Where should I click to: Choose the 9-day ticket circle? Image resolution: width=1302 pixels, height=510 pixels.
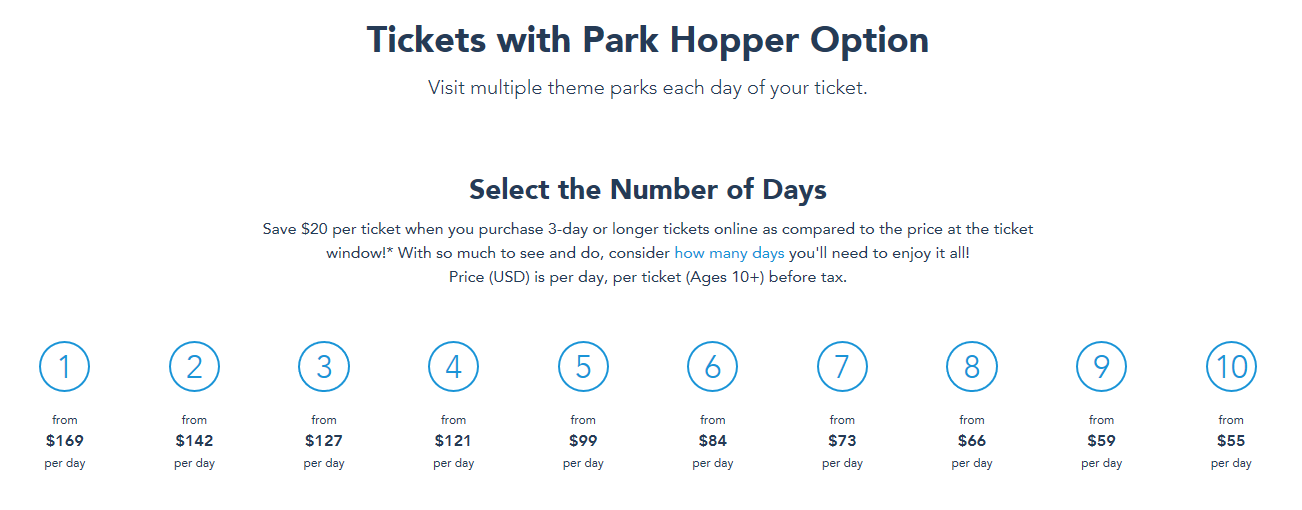coord(1101,367)
